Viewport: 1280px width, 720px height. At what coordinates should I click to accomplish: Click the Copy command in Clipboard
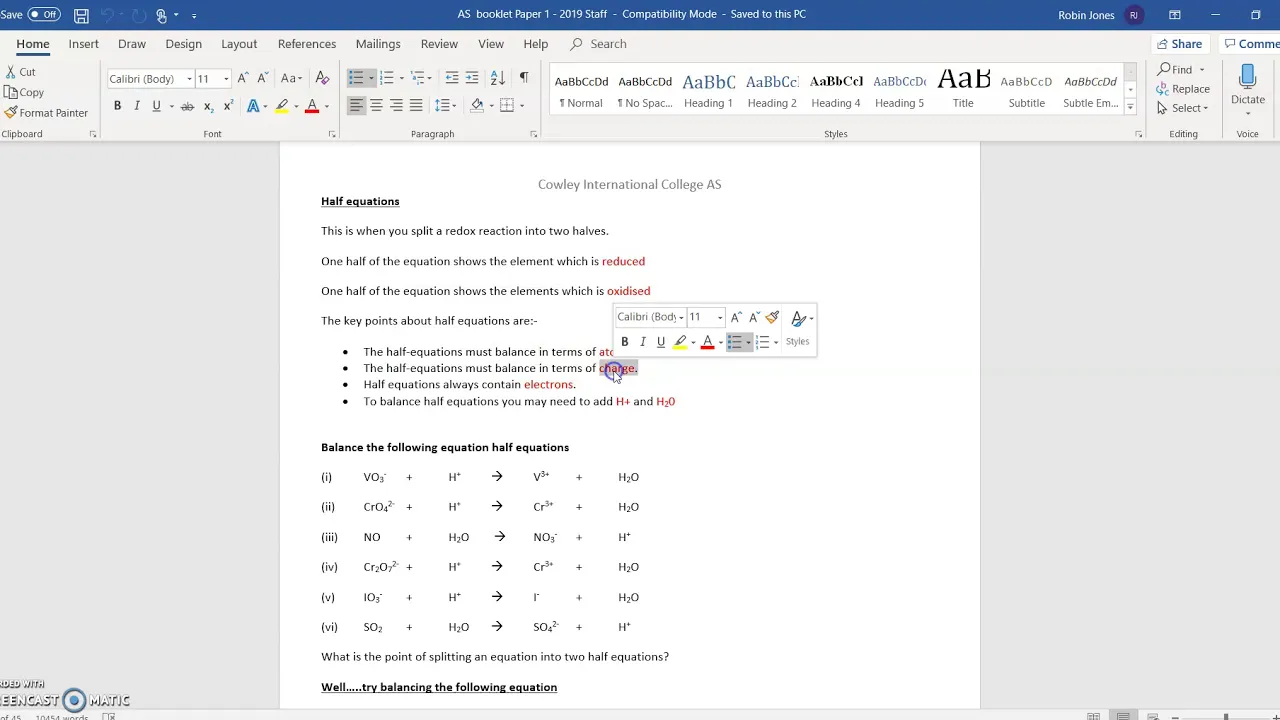(x=24, y=92)
